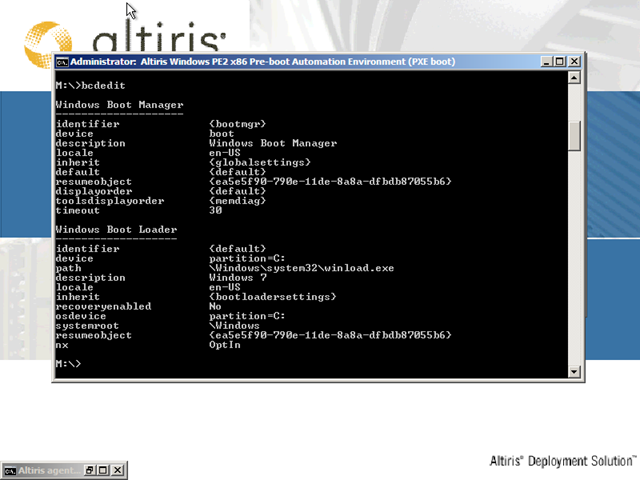The height and width of the screenshot is (480, 640).
Task: Click the Altiris agent minimized window icon
Action: (10, 471)
